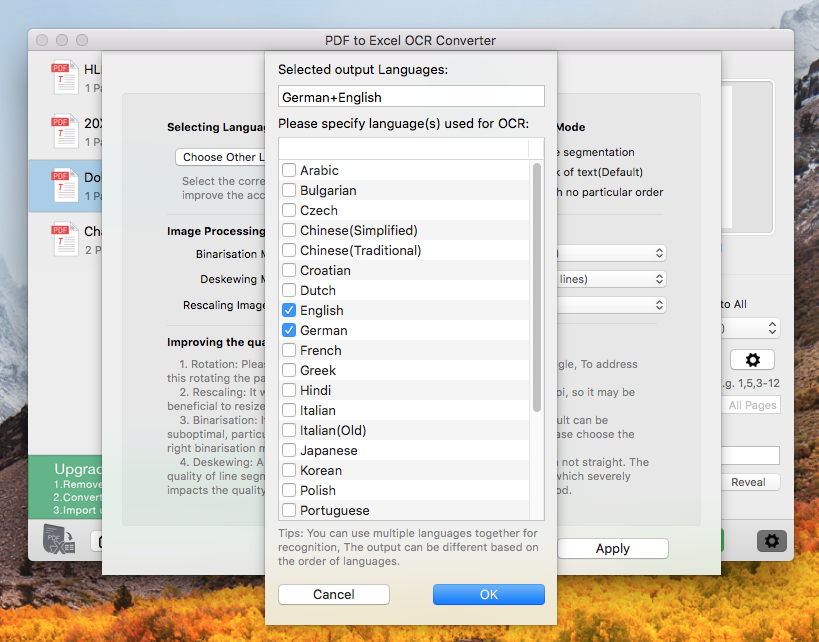Click the language list column header
The width and height of the screenshot is (819, 642).
(403, 148)
